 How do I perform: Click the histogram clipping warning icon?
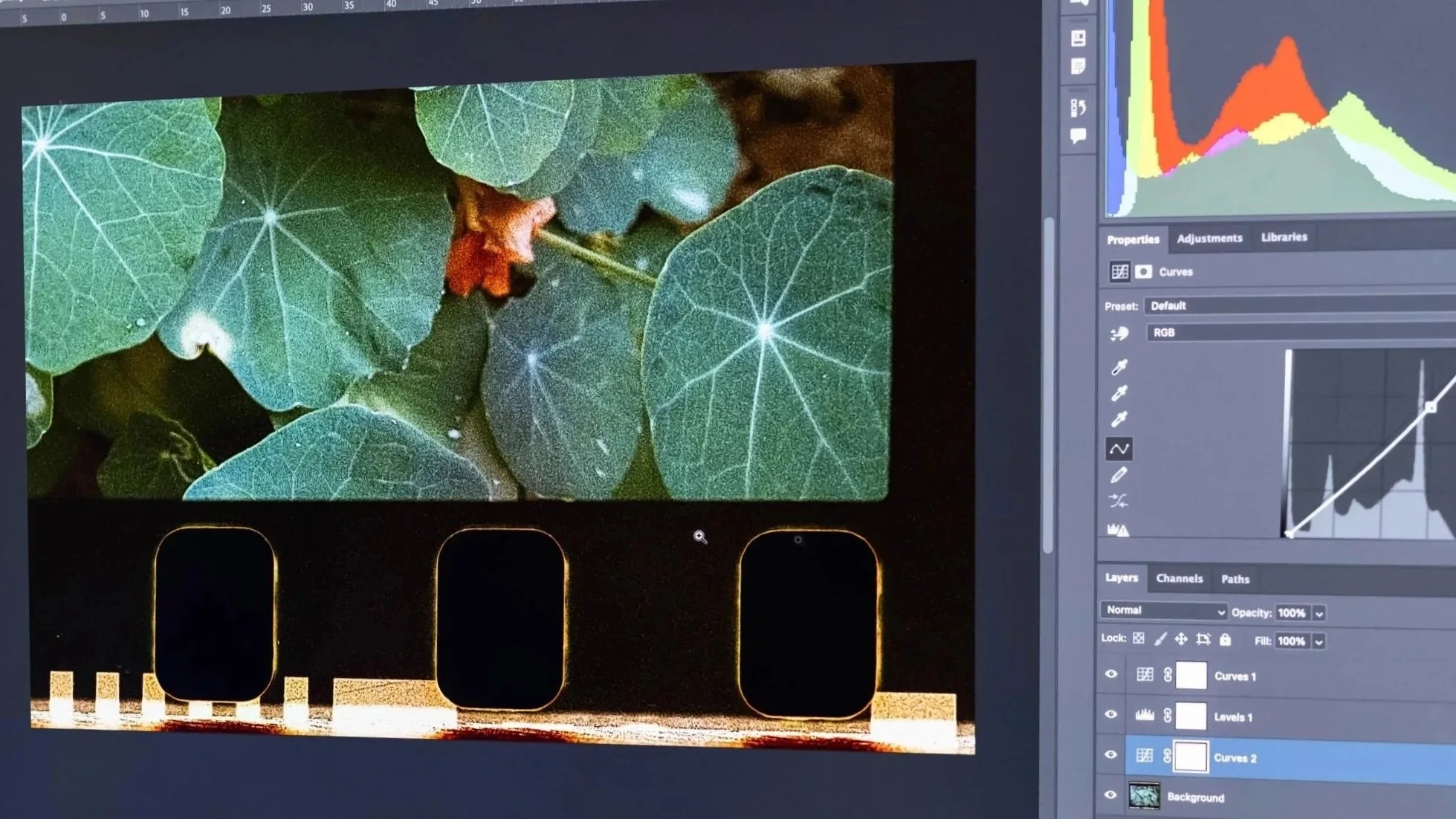click(x=1119, y=530)
